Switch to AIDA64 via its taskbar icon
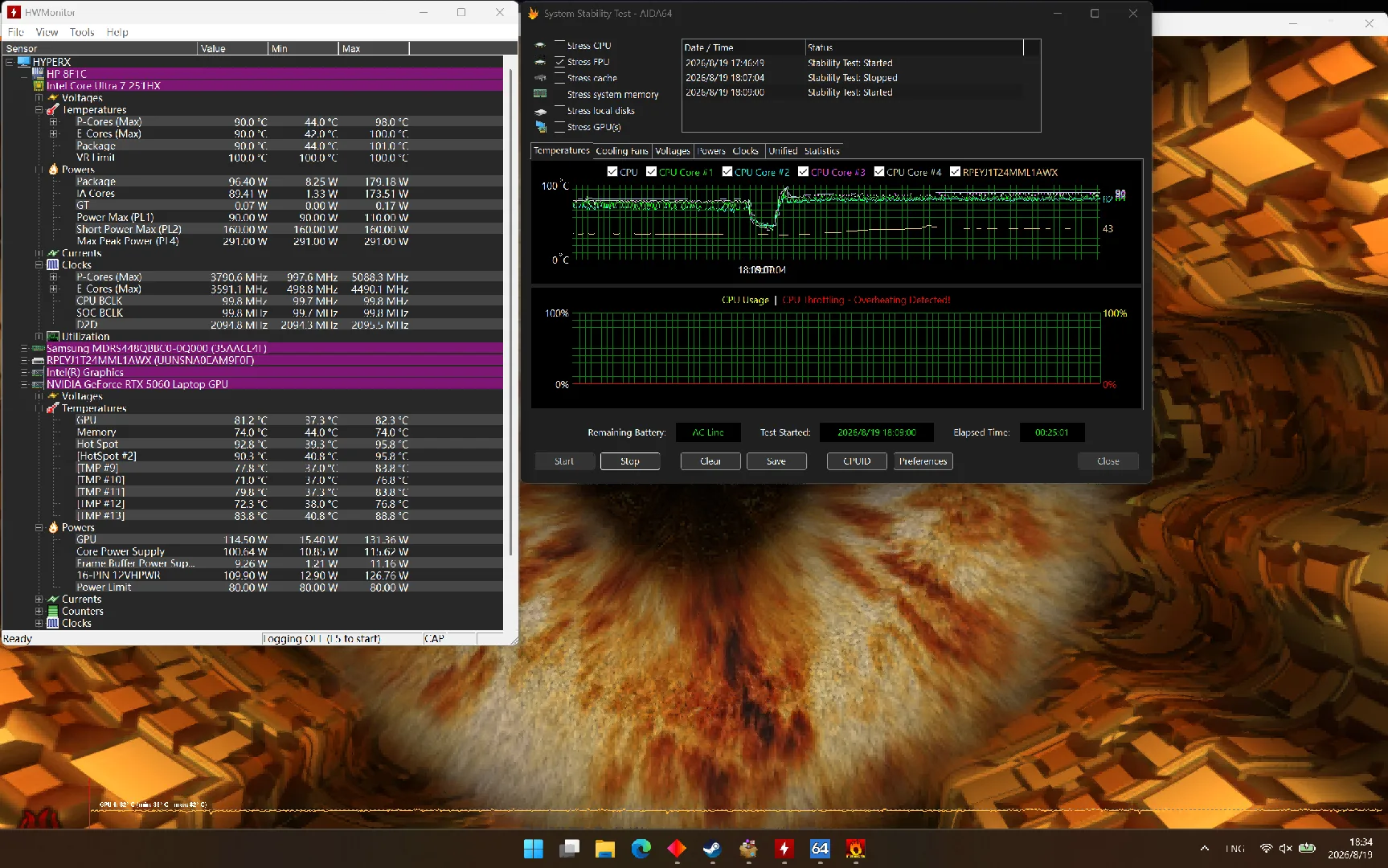Image resolution: width=1388 pixels, height=868 pixels. tap(820, 849)
